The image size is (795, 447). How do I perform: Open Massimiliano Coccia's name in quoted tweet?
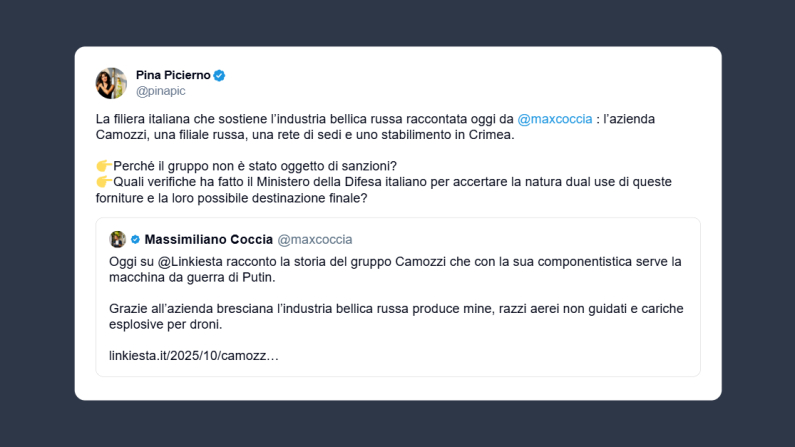point(207,240)
